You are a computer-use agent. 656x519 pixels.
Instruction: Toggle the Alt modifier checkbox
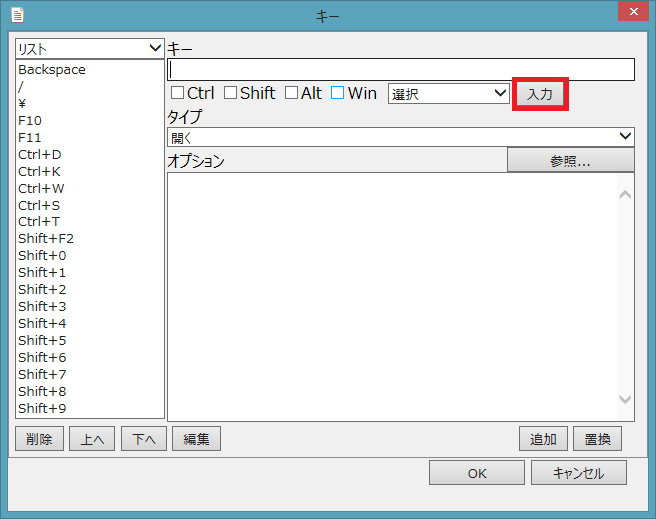pos(291,93)
